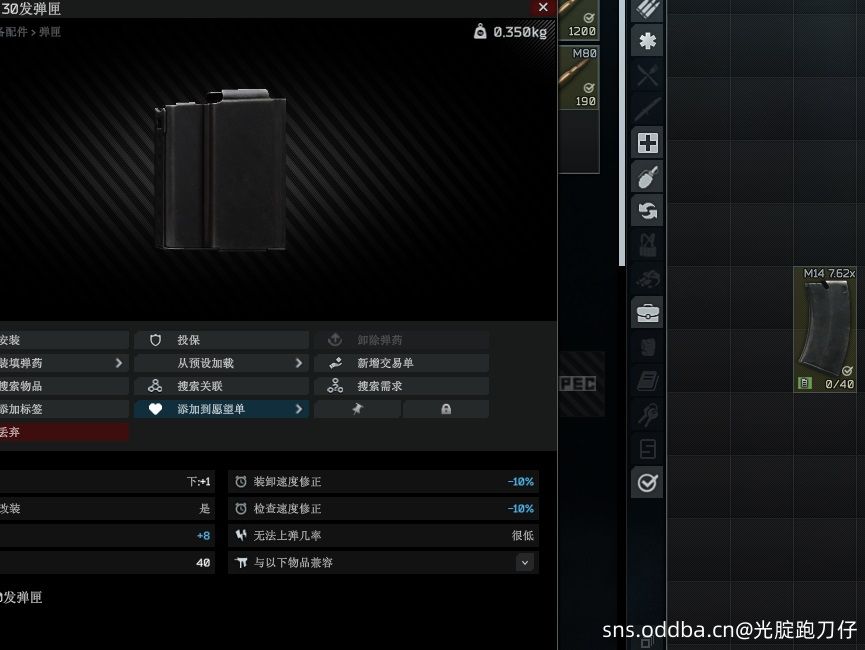Select the book info-items filter icon

point(647,381)
